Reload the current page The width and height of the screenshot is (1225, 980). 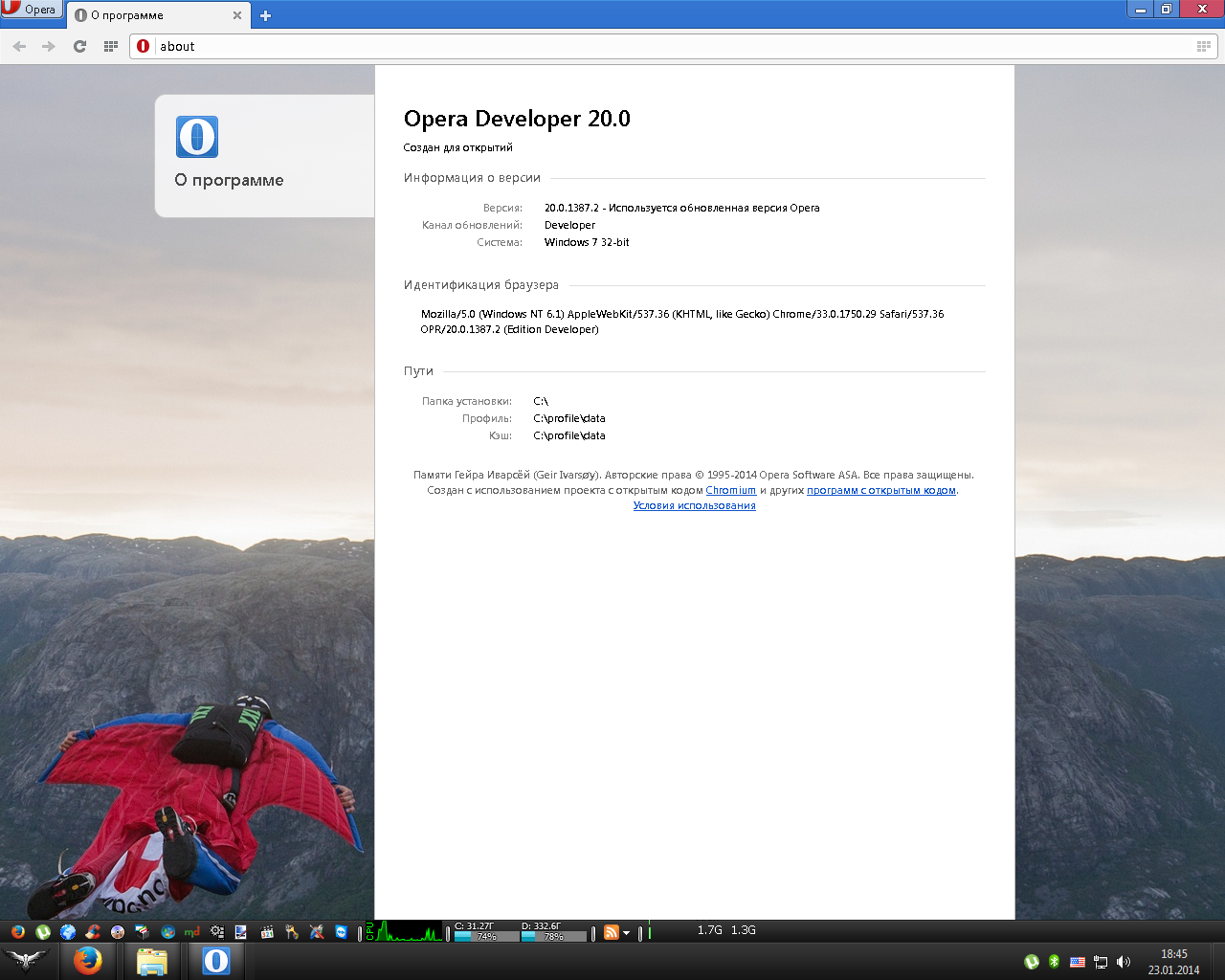80,46
